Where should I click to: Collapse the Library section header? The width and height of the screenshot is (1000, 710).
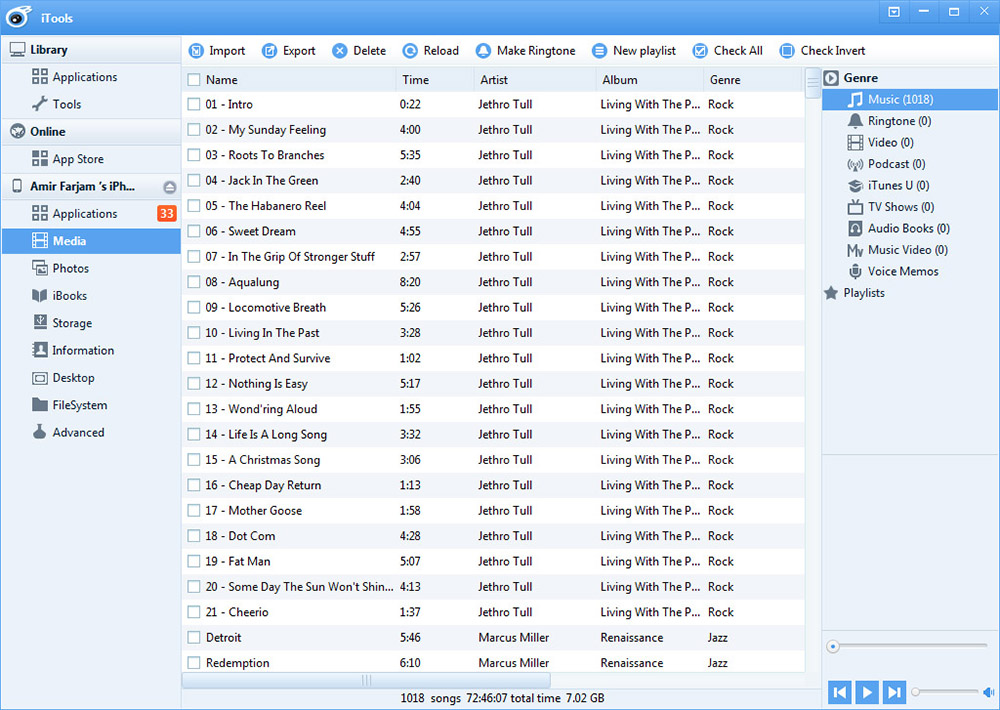(91, 50)
